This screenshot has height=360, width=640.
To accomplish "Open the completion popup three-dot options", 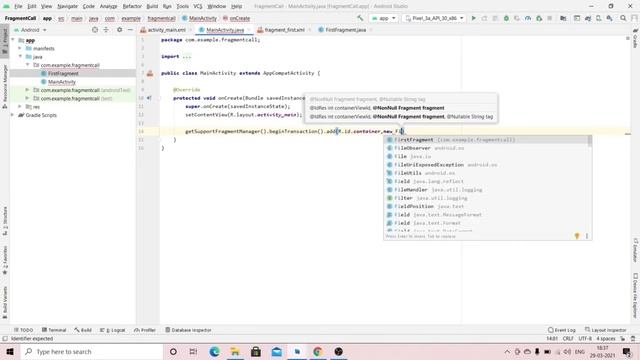I will click(x=587, y=236).
